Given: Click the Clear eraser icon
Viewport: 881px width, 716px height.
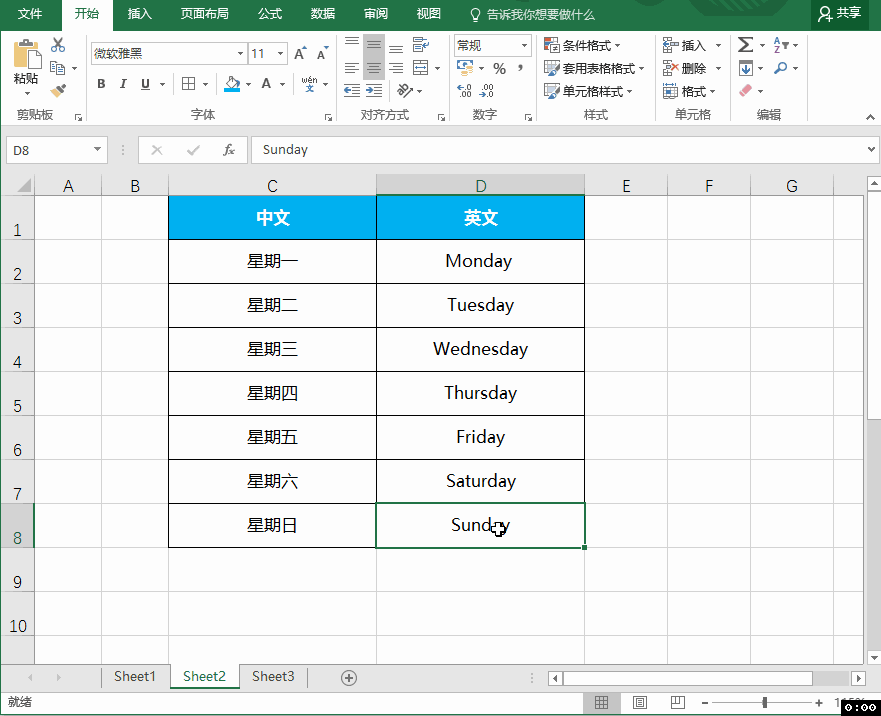Looking at the screenshot, I should pos(746,90).
